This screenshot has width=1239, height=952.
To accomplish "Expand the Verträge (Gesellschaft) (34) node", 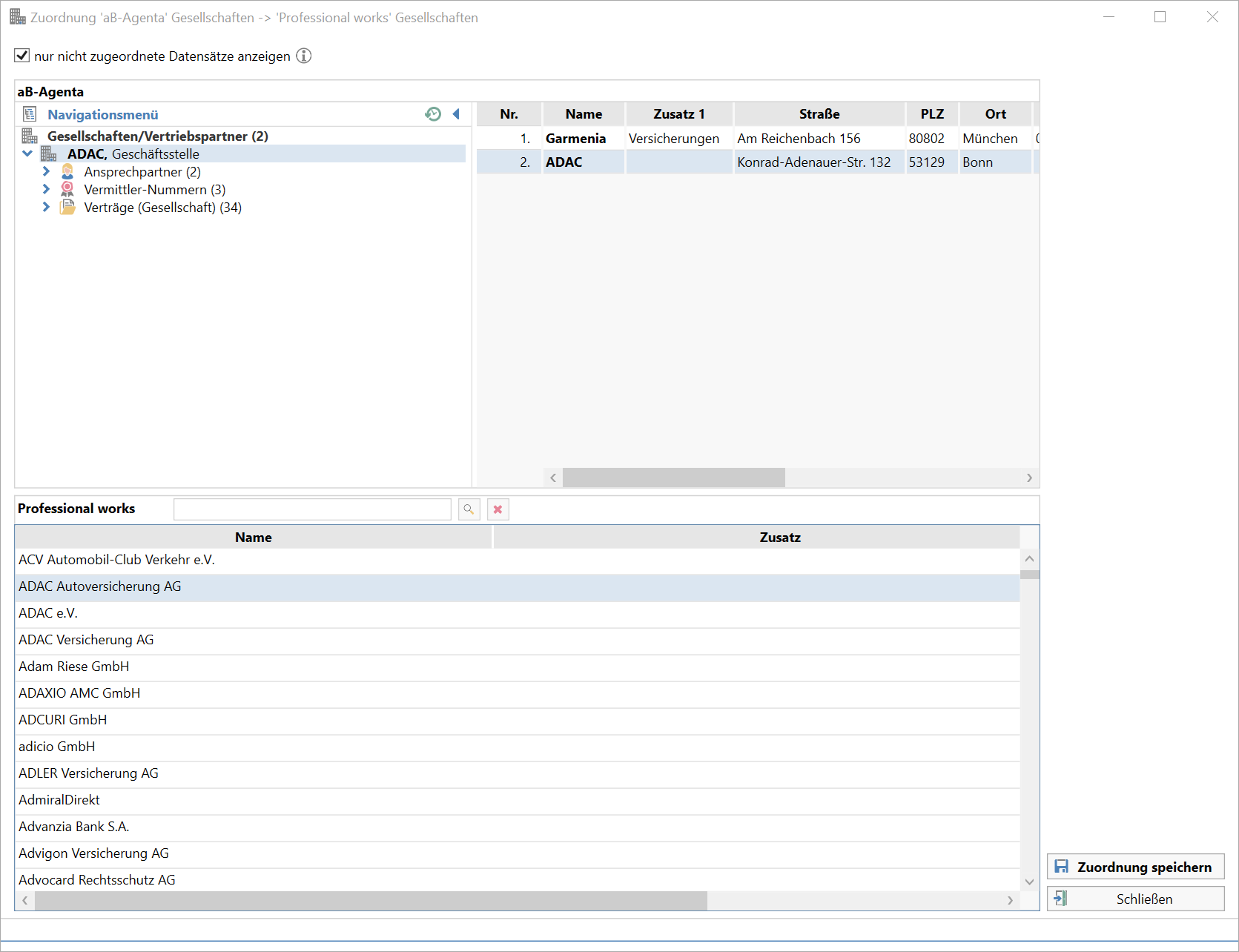I will pyautogui.click(x=46, y=208).
